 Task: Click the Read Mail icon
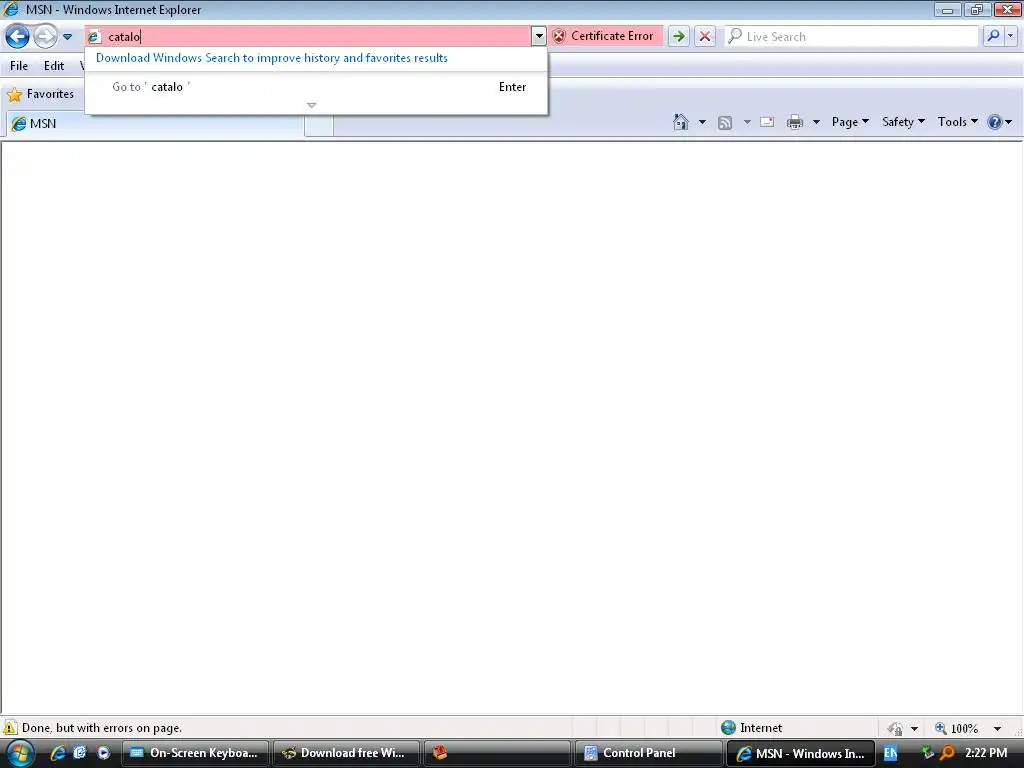pyautogui.click(x=767, y=122)
